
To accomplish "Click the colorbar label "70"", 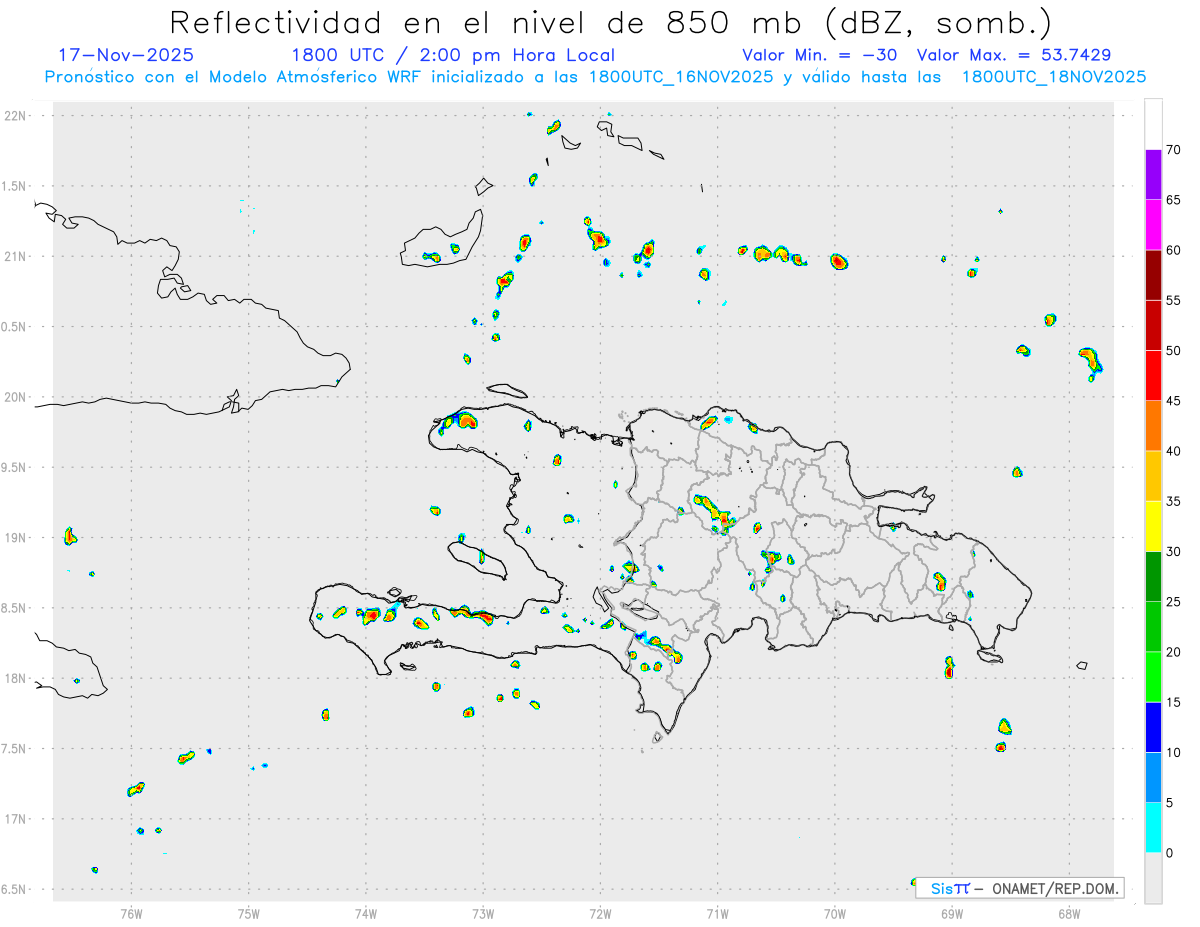I will (1174, 150).
